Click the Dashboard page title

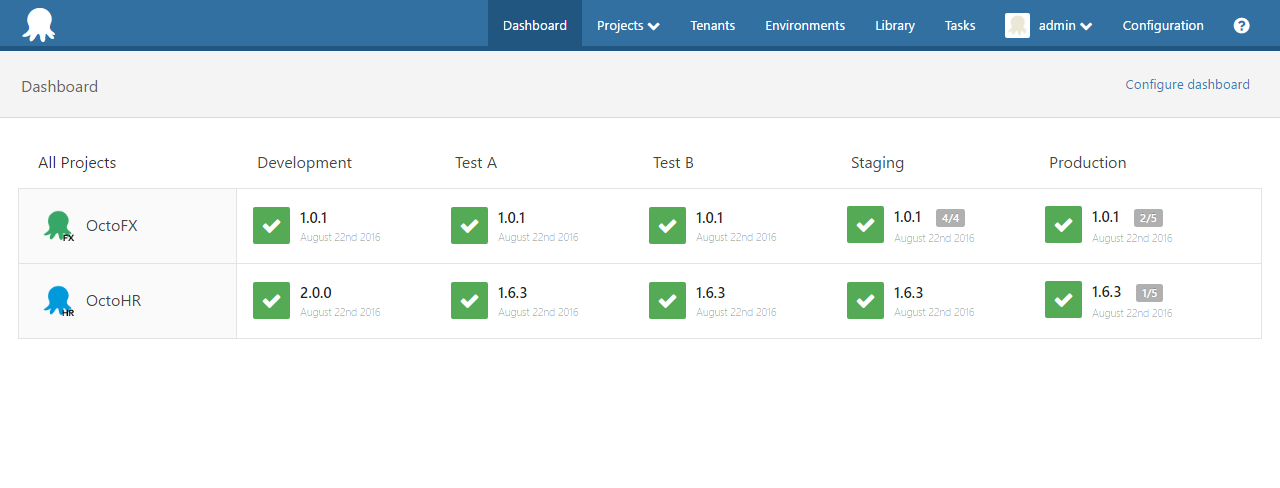point(60,87)
